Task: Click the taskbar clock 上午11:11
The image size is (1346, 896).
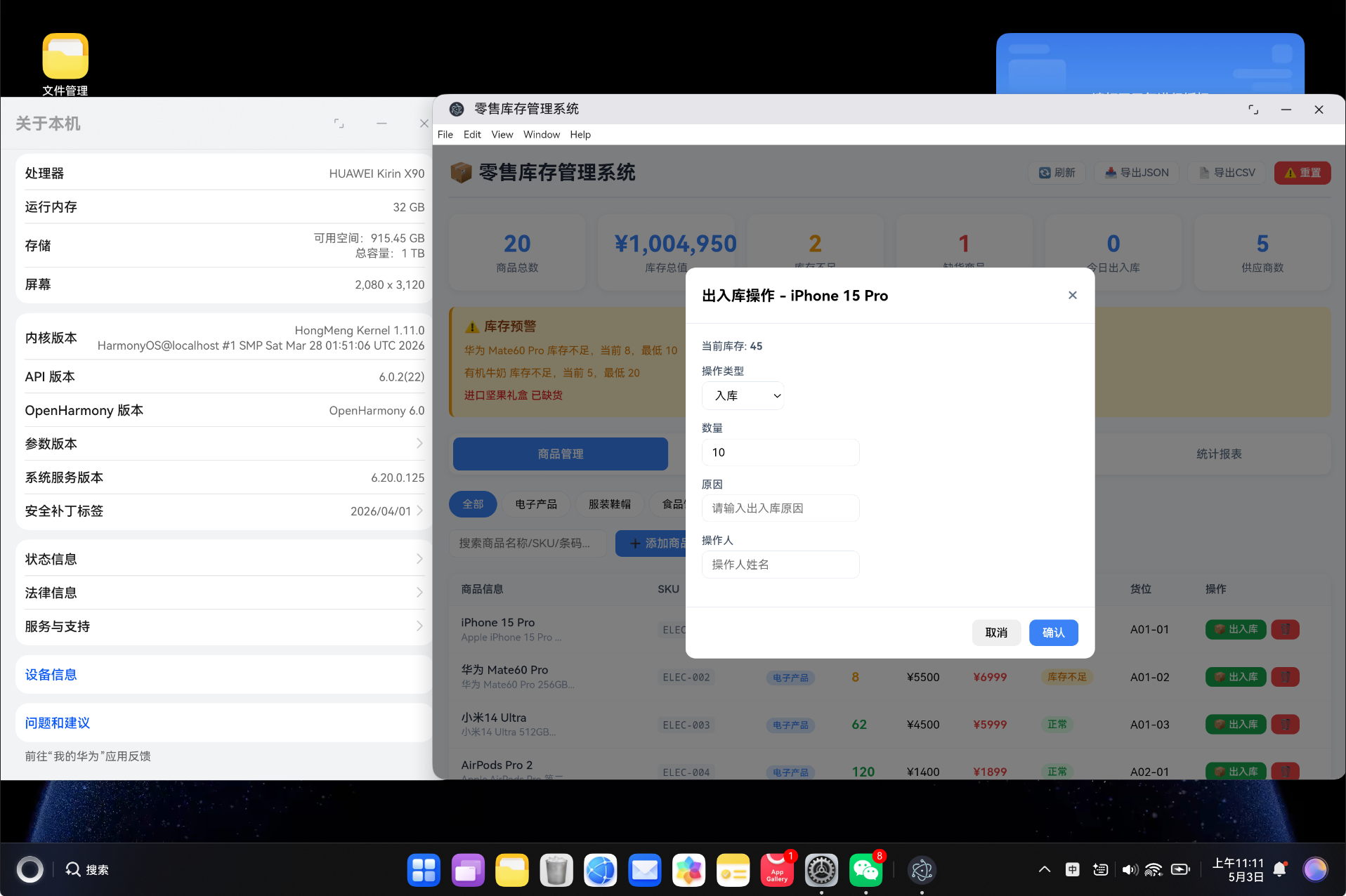Action: click(1238, 869)
